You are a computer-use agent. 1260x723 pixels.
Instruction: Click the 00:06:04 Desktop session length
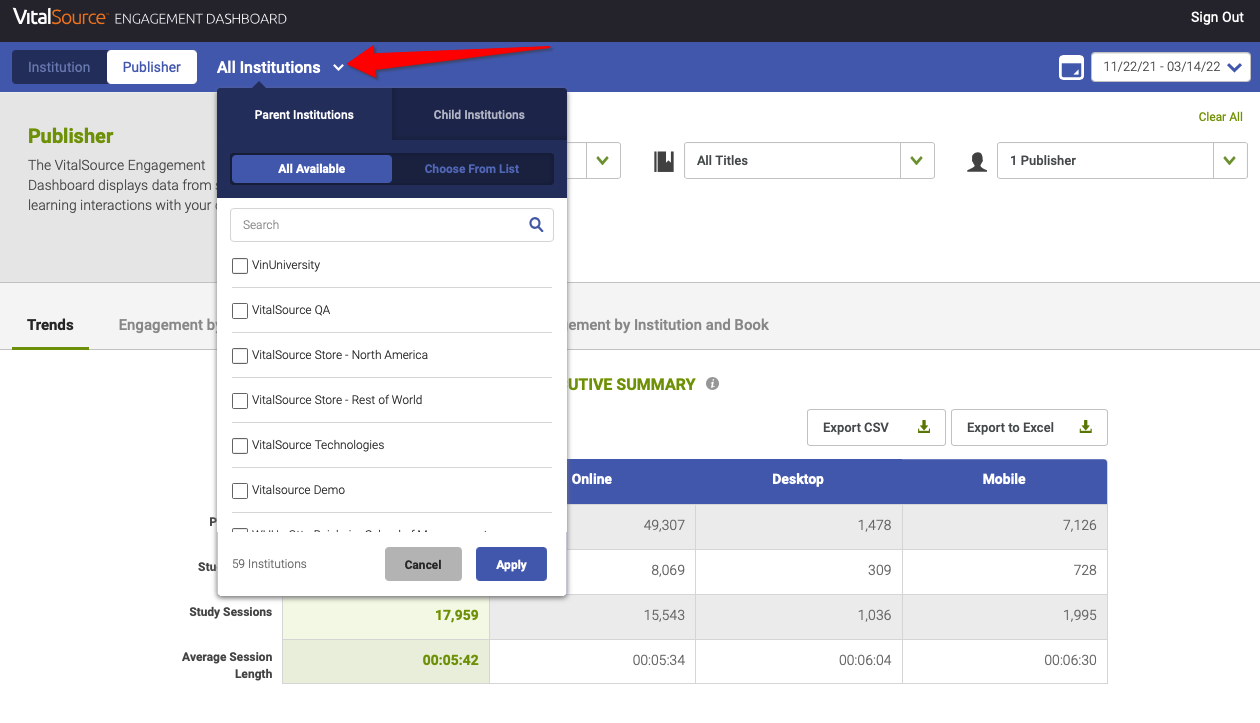coord(865,661)
